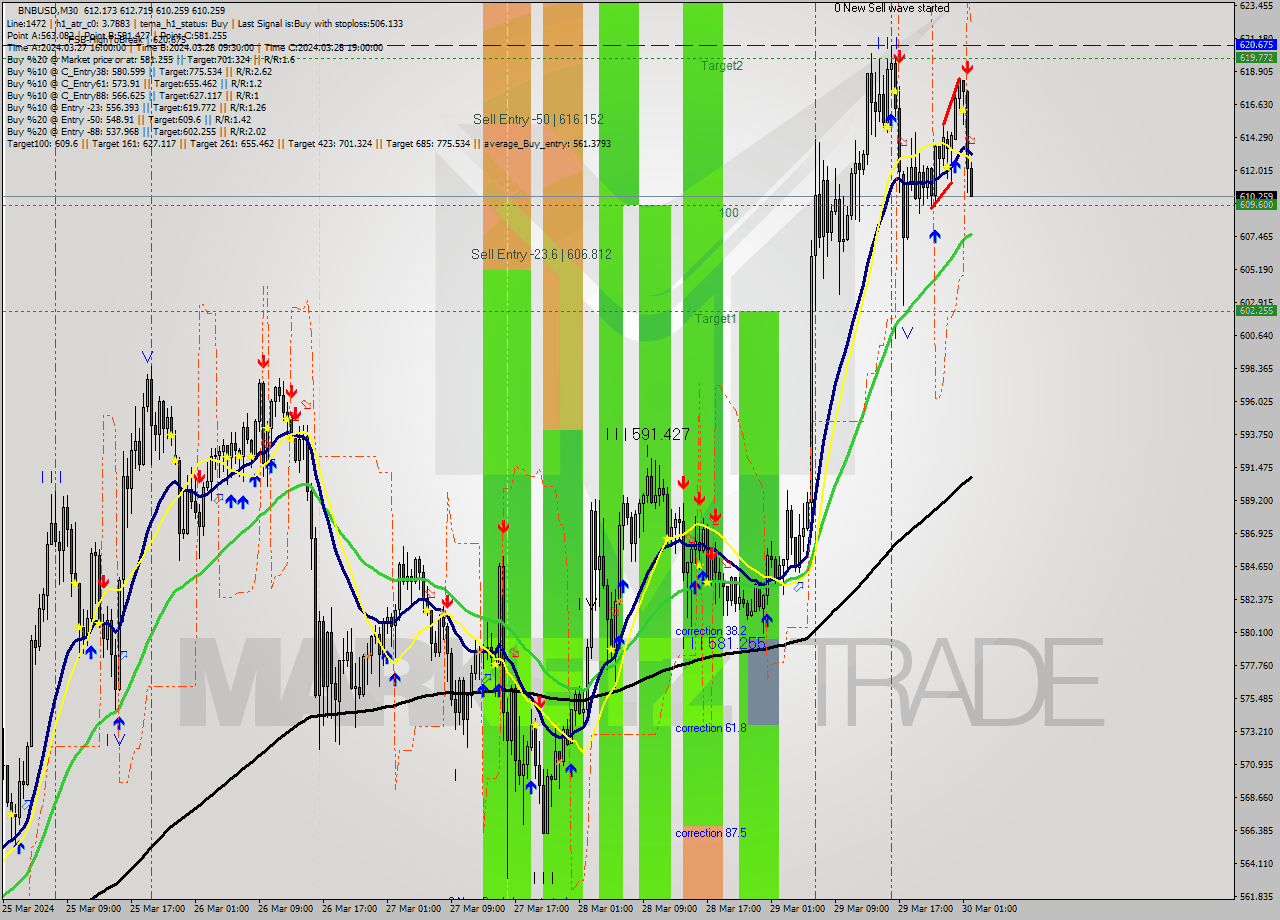Click the '29 Mar 17:00' time axis label

point(924,909)
